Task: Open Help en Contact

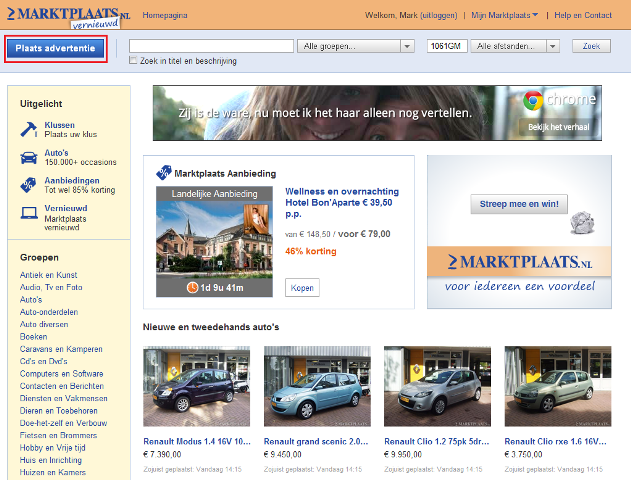Action: [x=583, y=15]
